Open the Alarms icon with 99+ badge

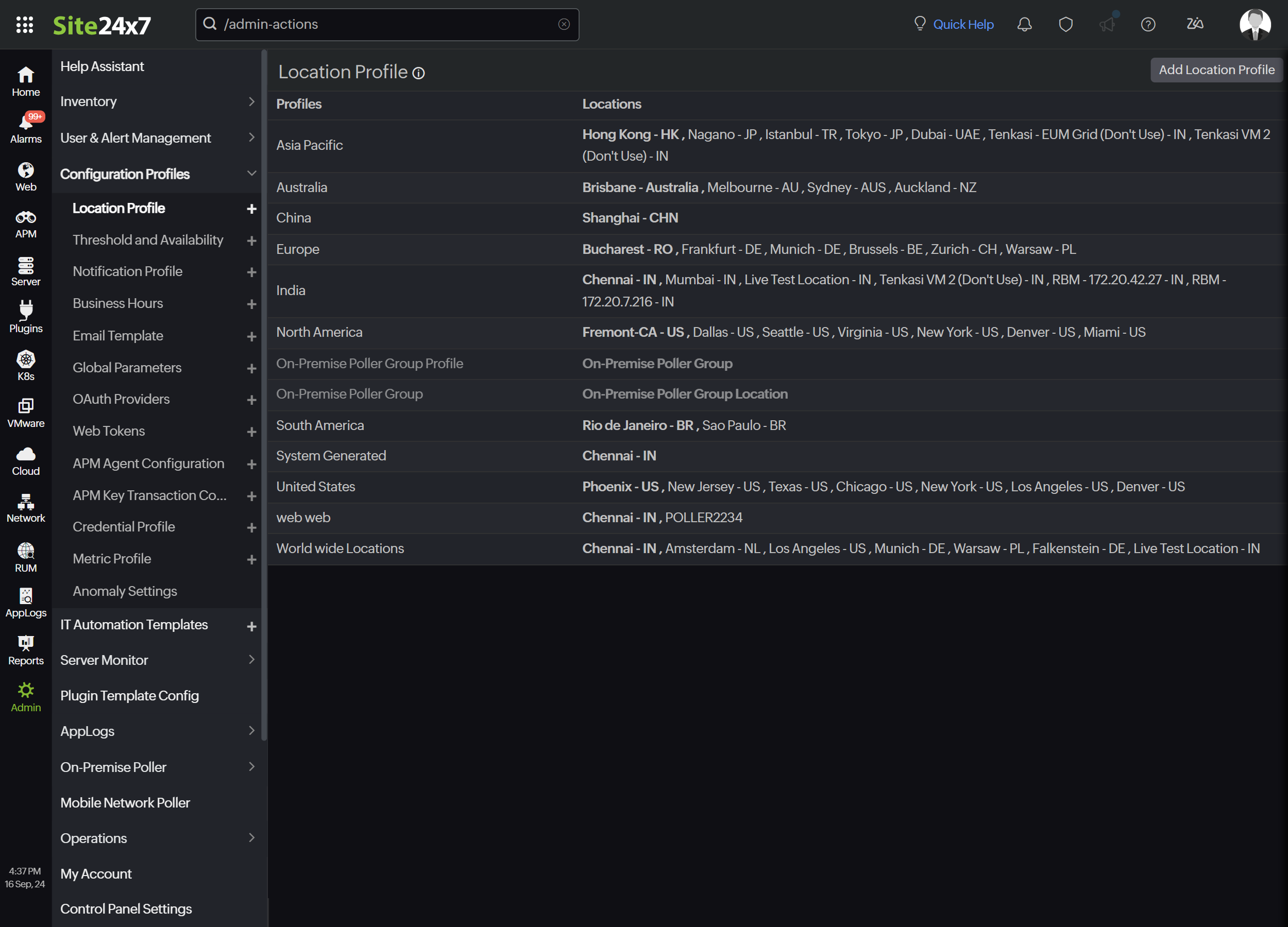point(26,127)
